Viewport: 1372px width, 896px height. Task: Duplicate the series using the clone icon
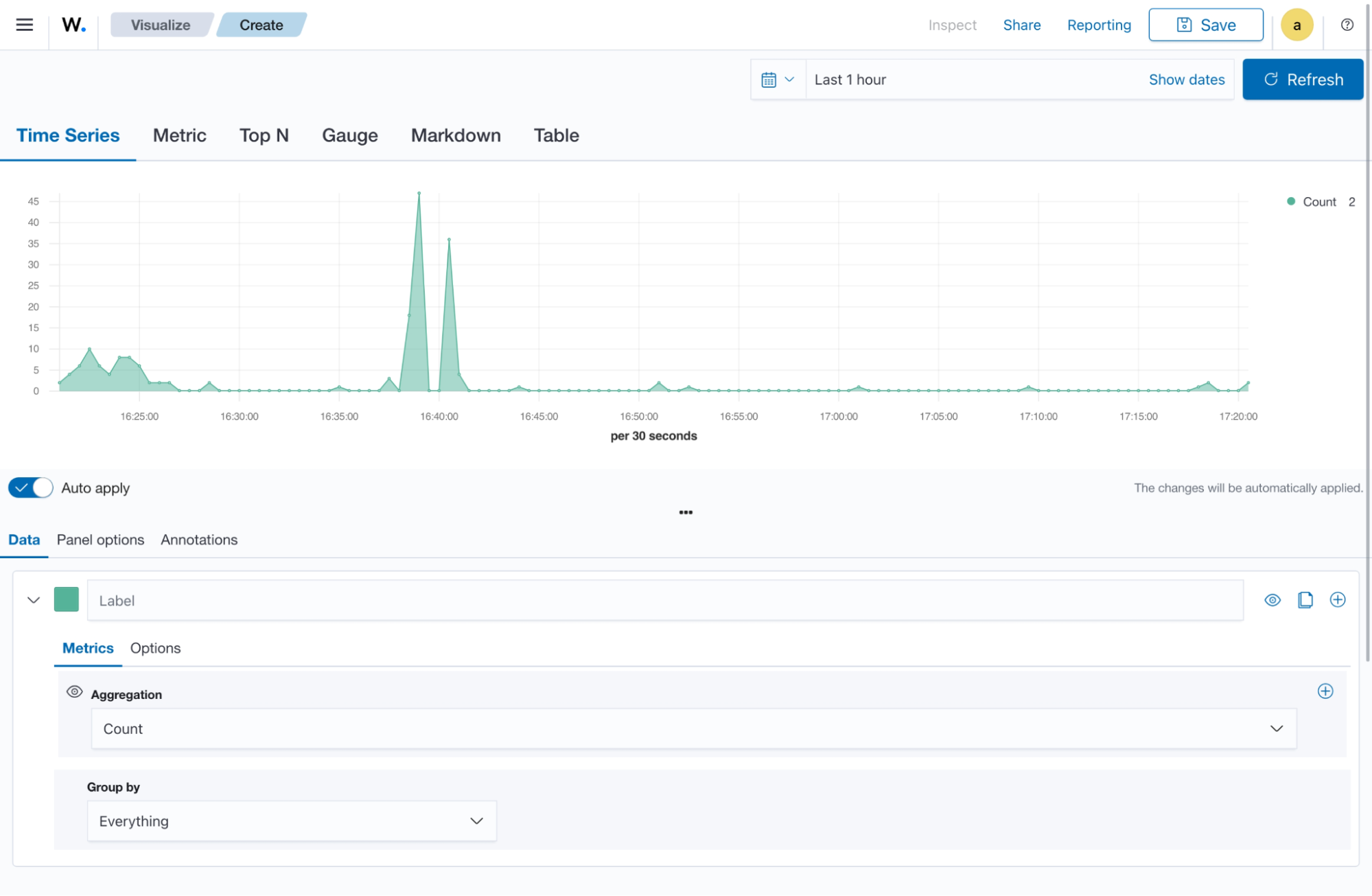[1305, 599]
